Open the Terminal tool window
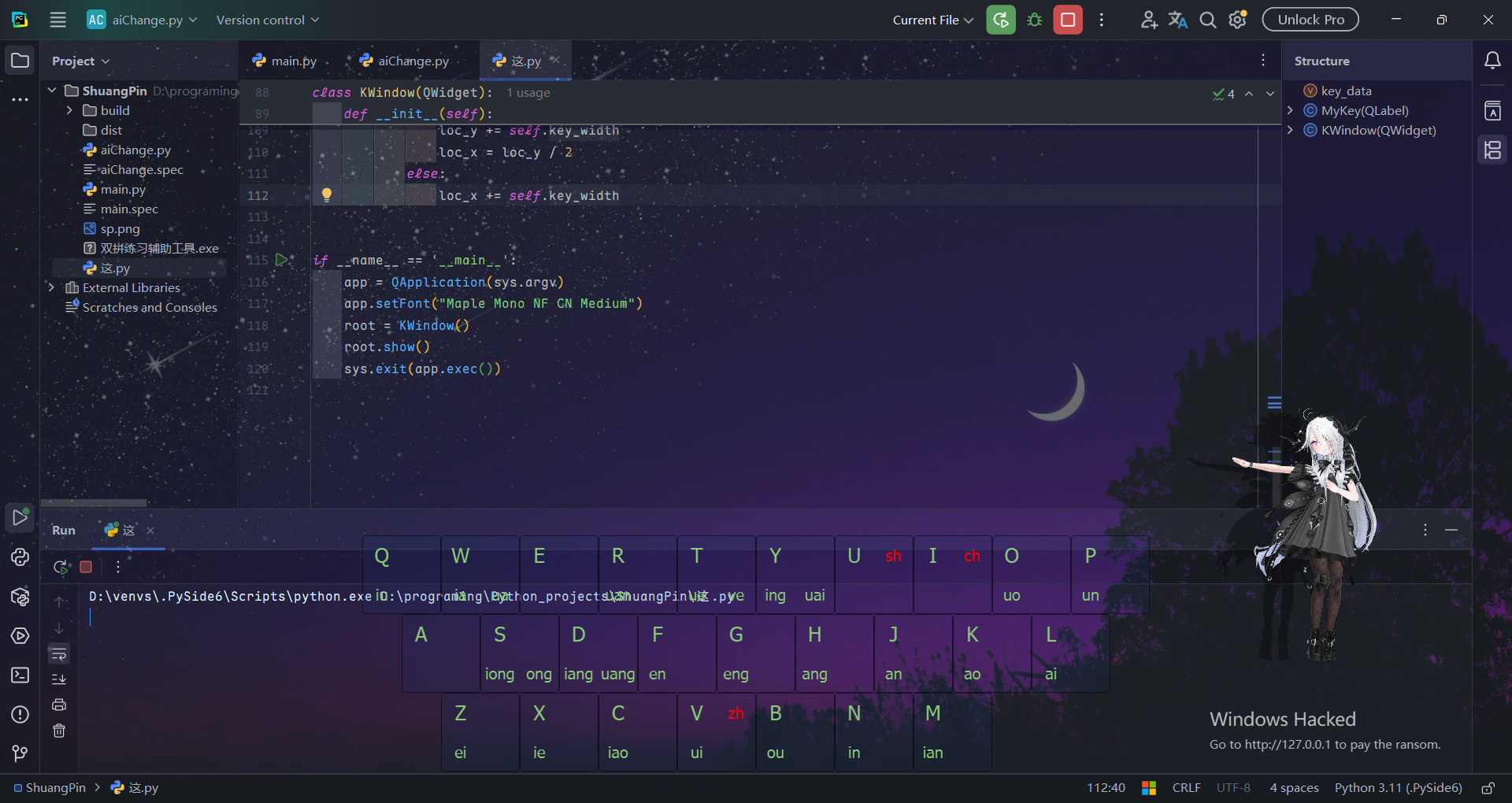 tap(20, 675)
